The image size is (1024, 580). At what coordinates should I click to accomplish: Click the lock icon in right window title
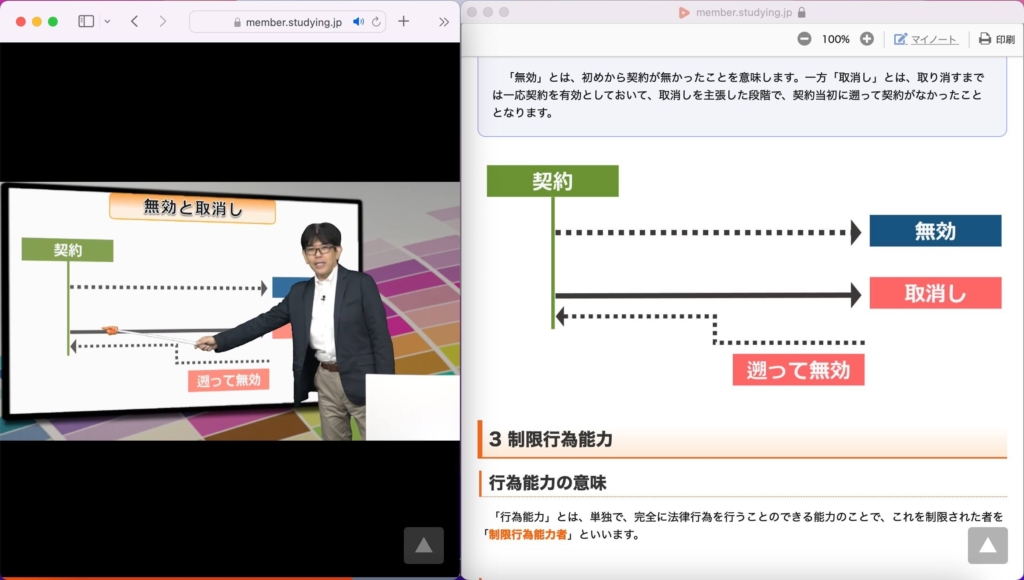[x=801, y=12]
